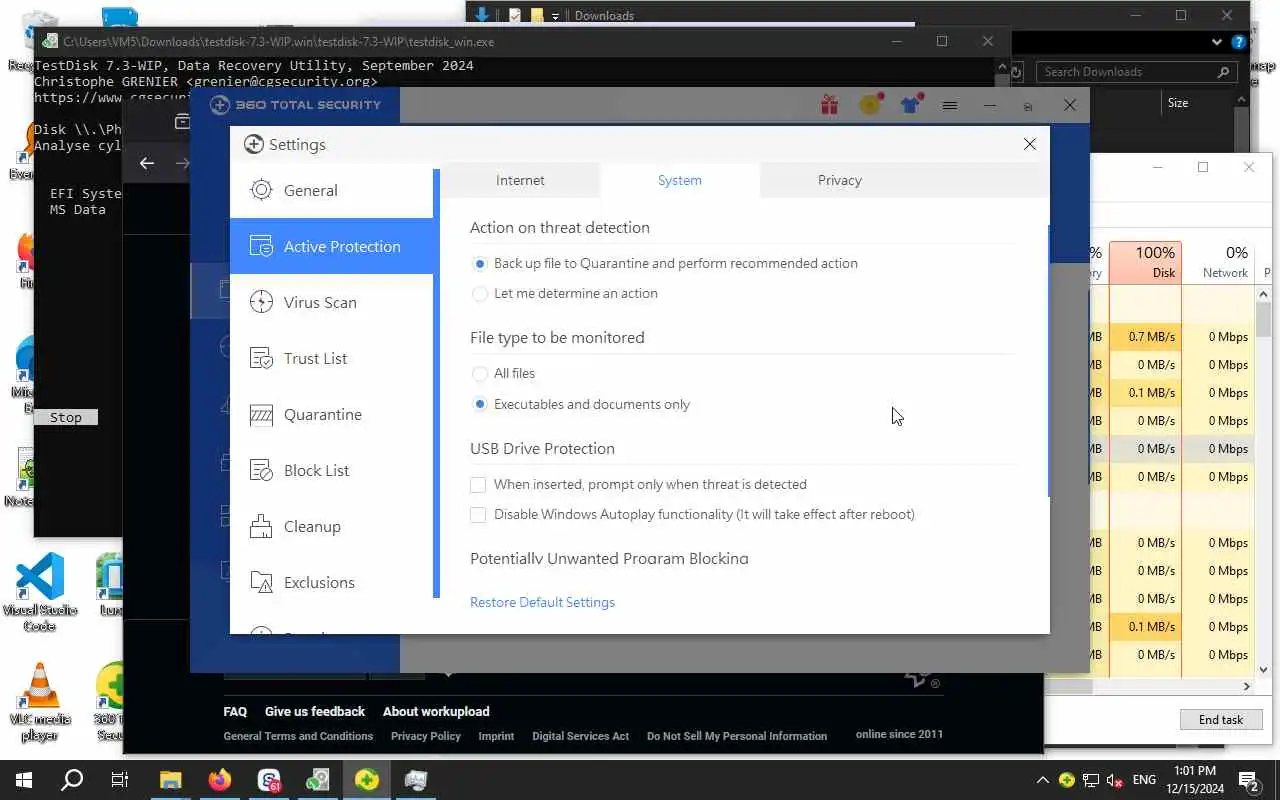Open Task Manager icon in the taskbar
This screenshot has height=800, width=1280.
point(416,780)
